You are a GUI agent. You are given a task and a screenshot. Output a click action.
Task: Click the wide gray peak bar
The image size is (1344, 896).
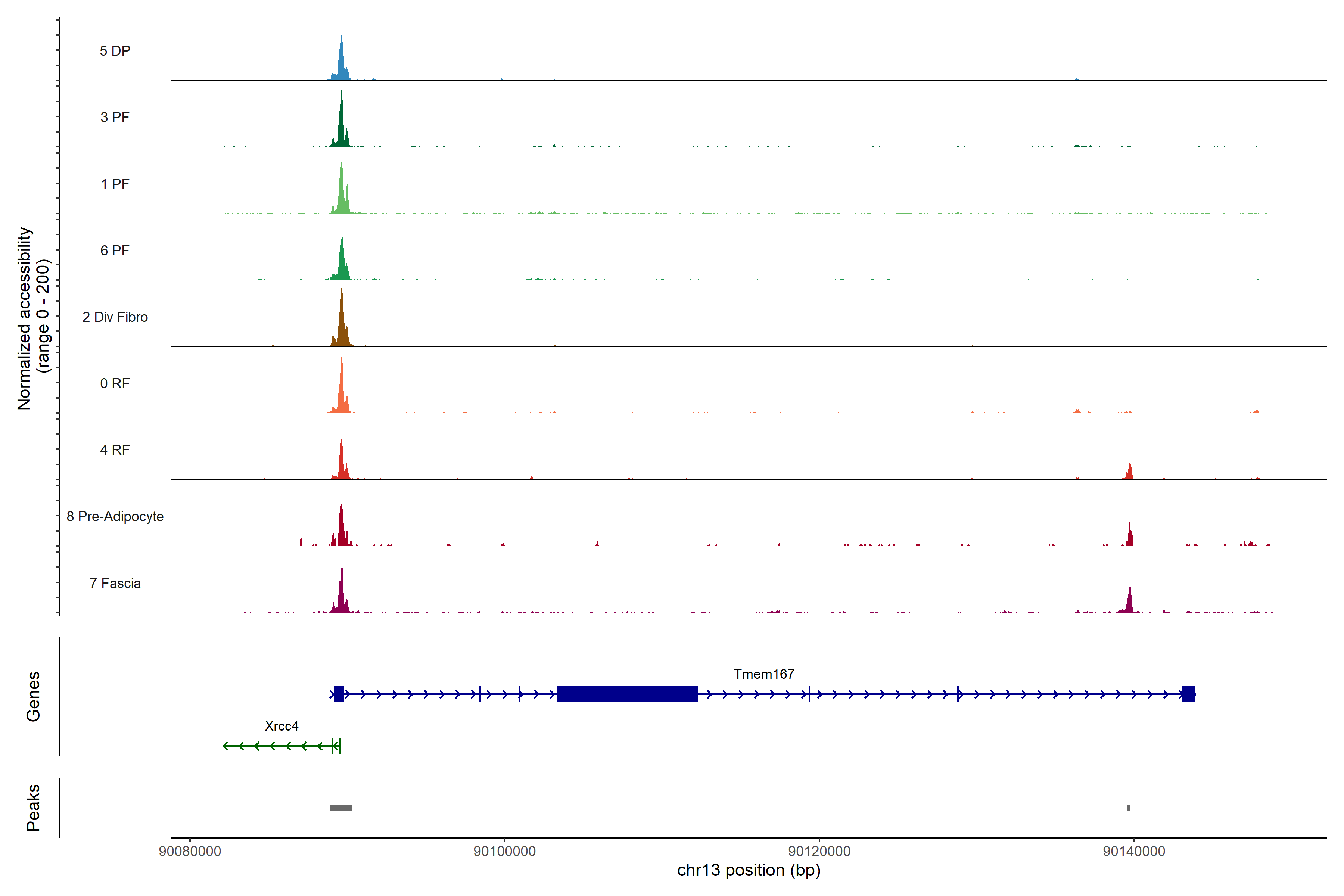click(341, 808)
